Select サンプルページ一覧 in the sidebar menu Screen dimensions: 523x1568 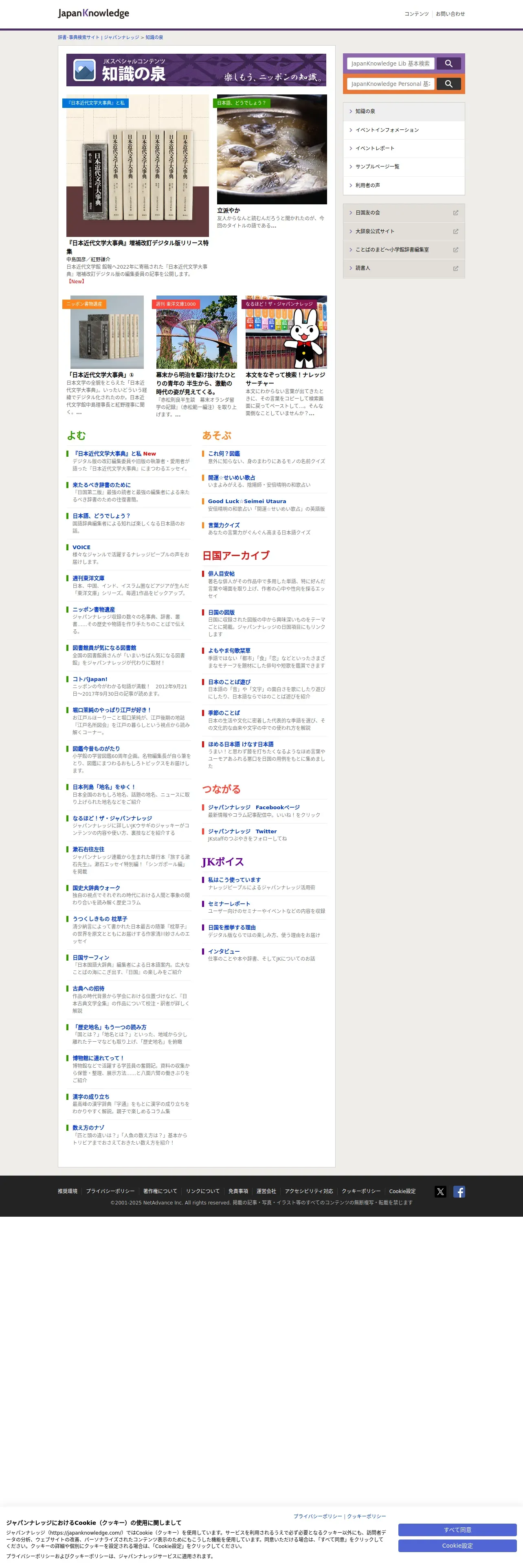pyautogui.click(x=404, y=166)
